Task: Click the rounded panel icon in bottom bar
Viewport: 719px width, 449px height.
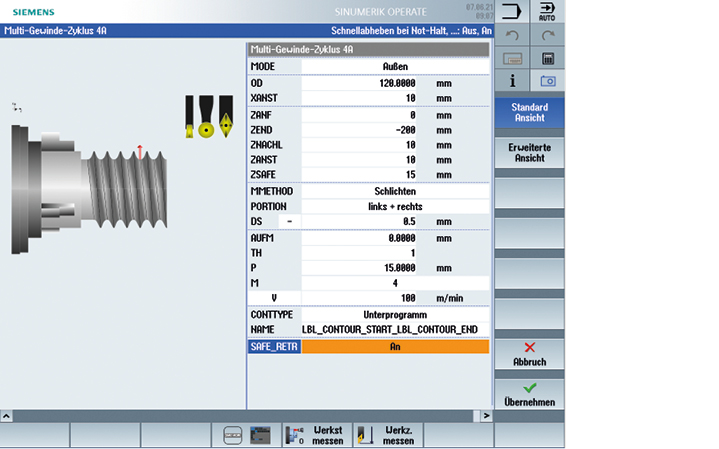Action: coord(232,435)
